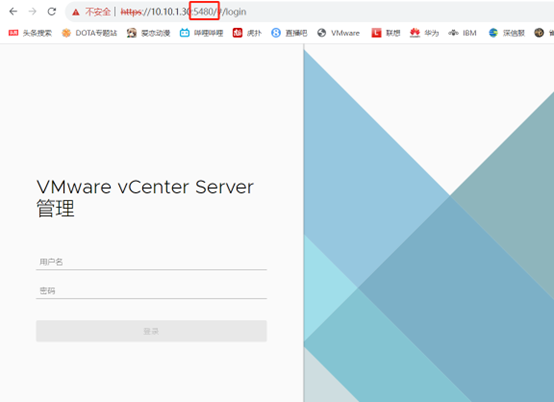Image resolution: width=554 pixels, height=402 pixels.
Task: Open the 华为 bookmark
Action: pos(424,33)
